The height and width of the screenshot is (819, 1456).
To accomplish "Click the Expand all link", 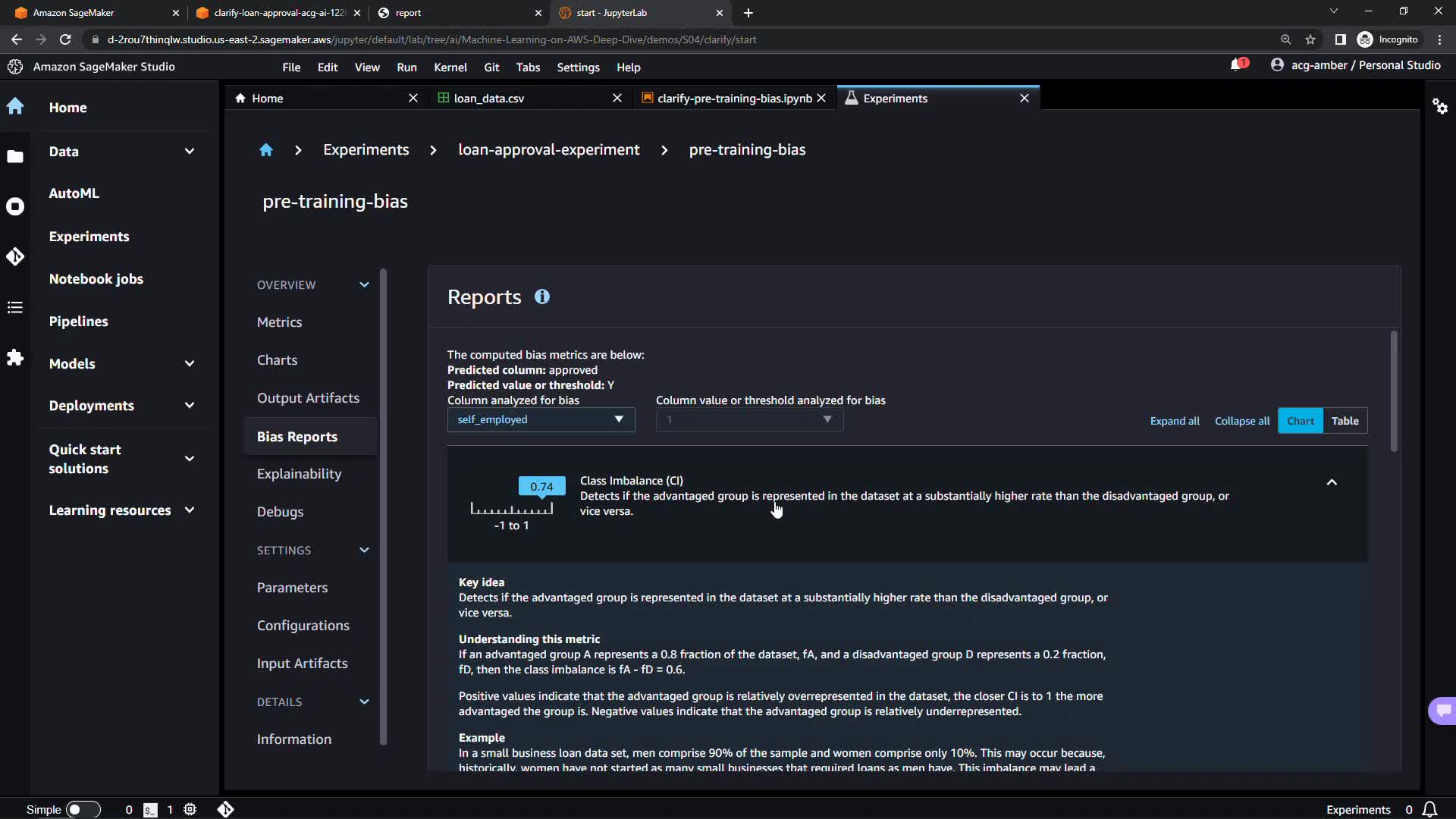I will tap(1174, 421).
